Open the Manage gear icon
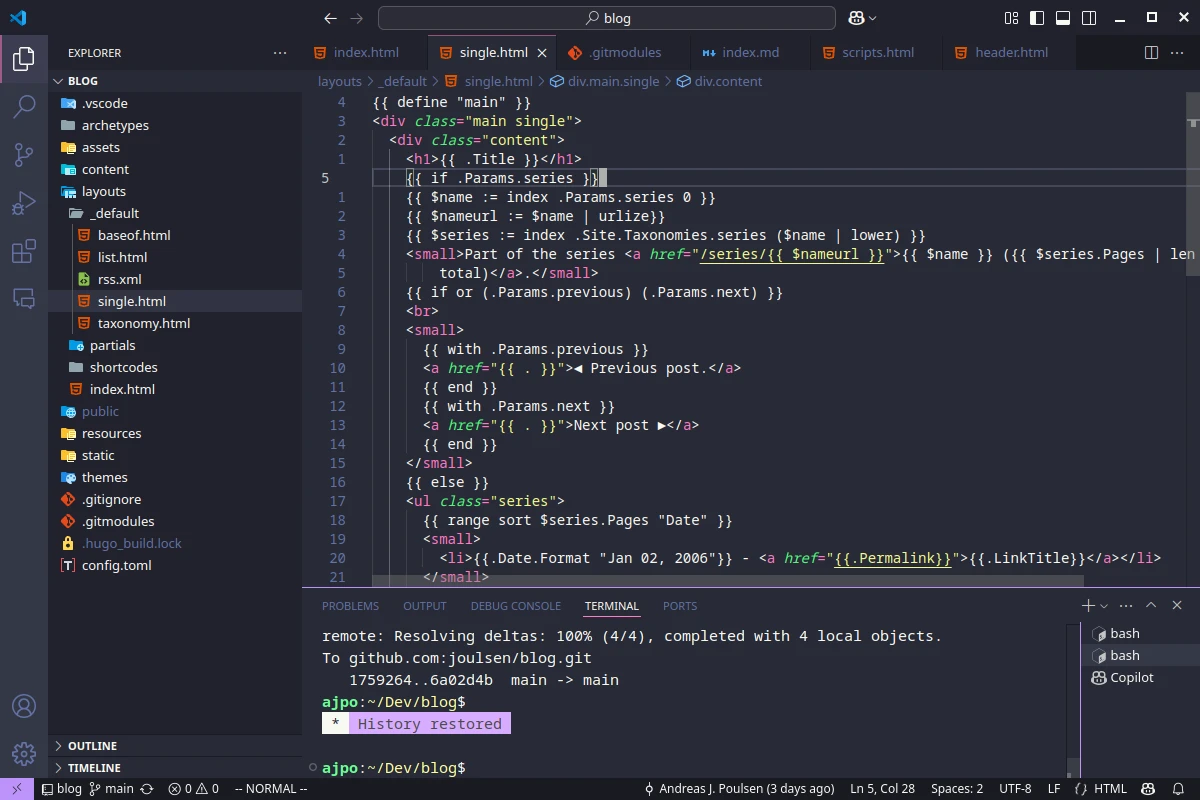 coord(24,754)
